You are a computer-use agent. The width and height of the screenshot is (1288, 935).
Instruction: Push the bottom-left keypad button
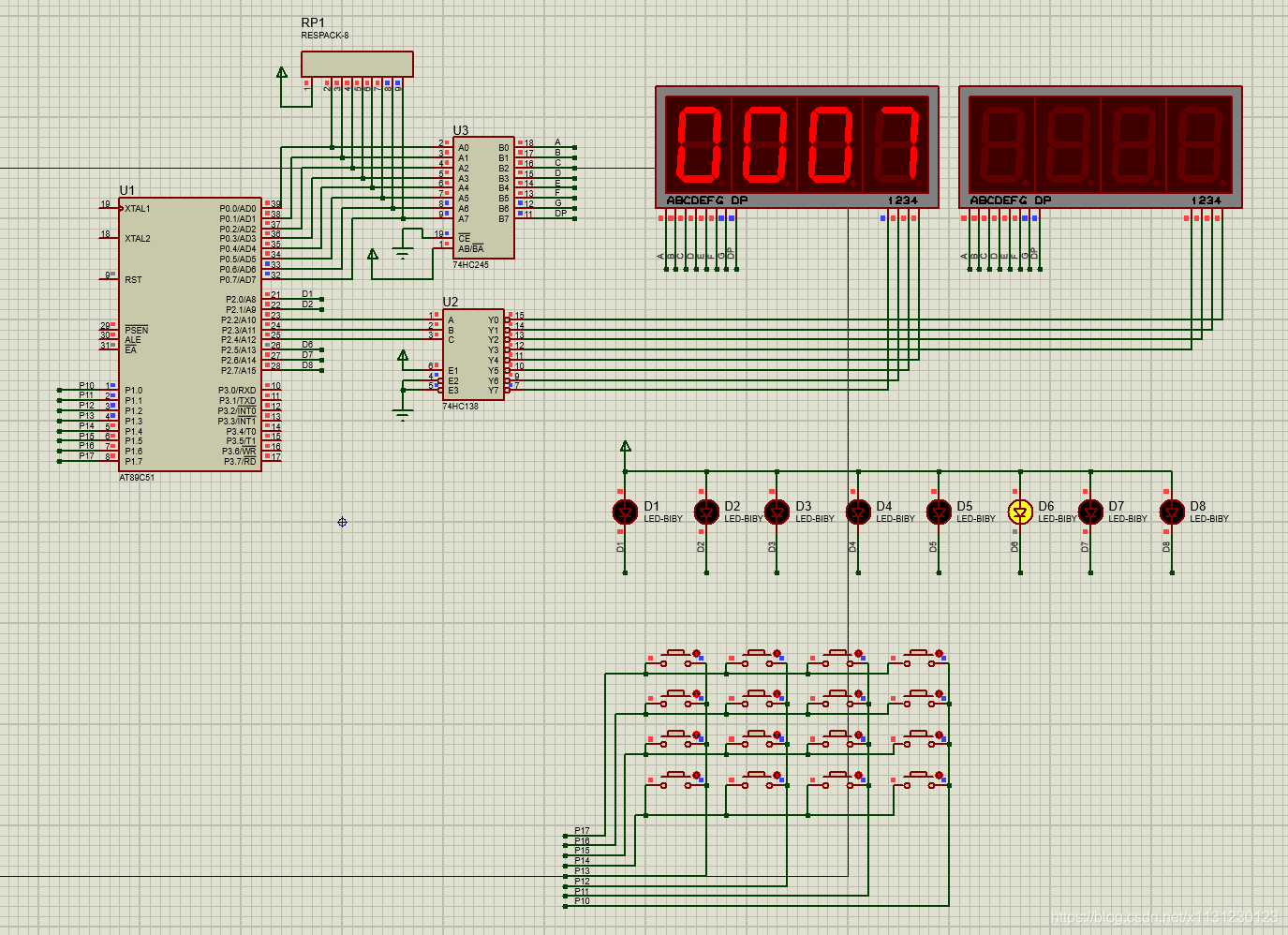pyautogui.click(x=676, y=779)
